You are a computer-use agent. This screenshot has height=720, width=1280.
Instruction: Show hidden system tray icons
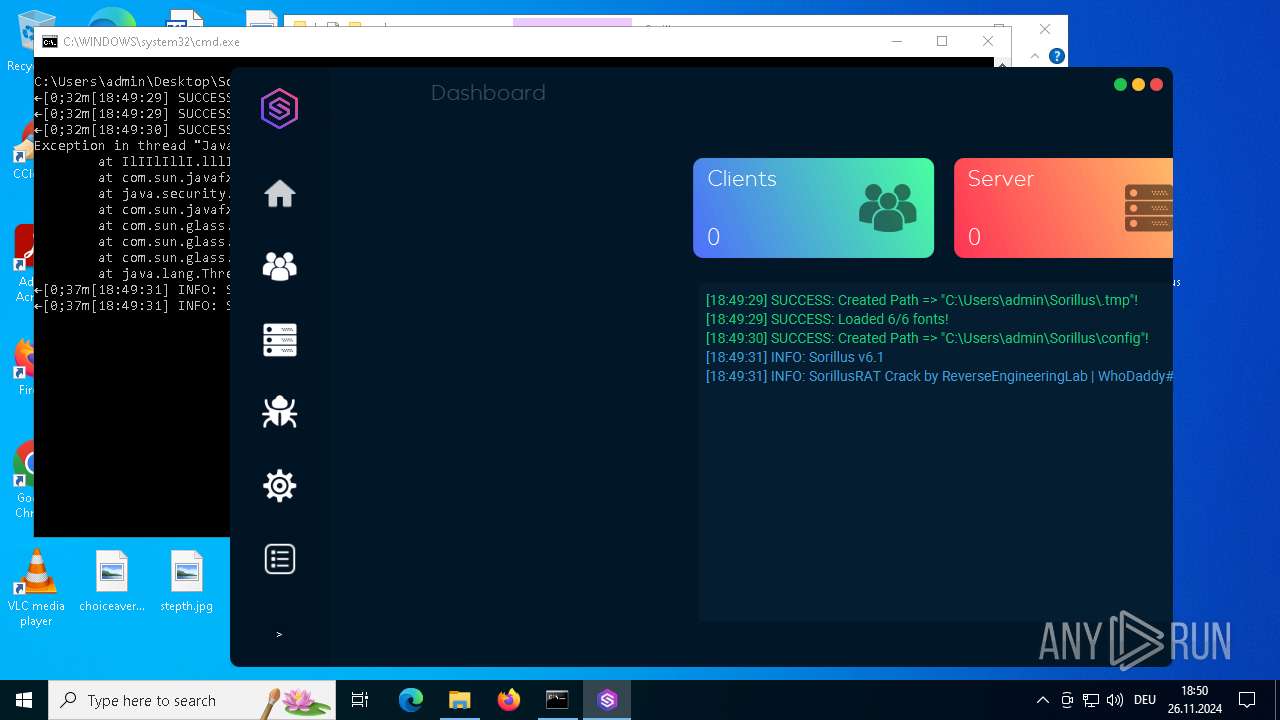[x=1043, y=700]
